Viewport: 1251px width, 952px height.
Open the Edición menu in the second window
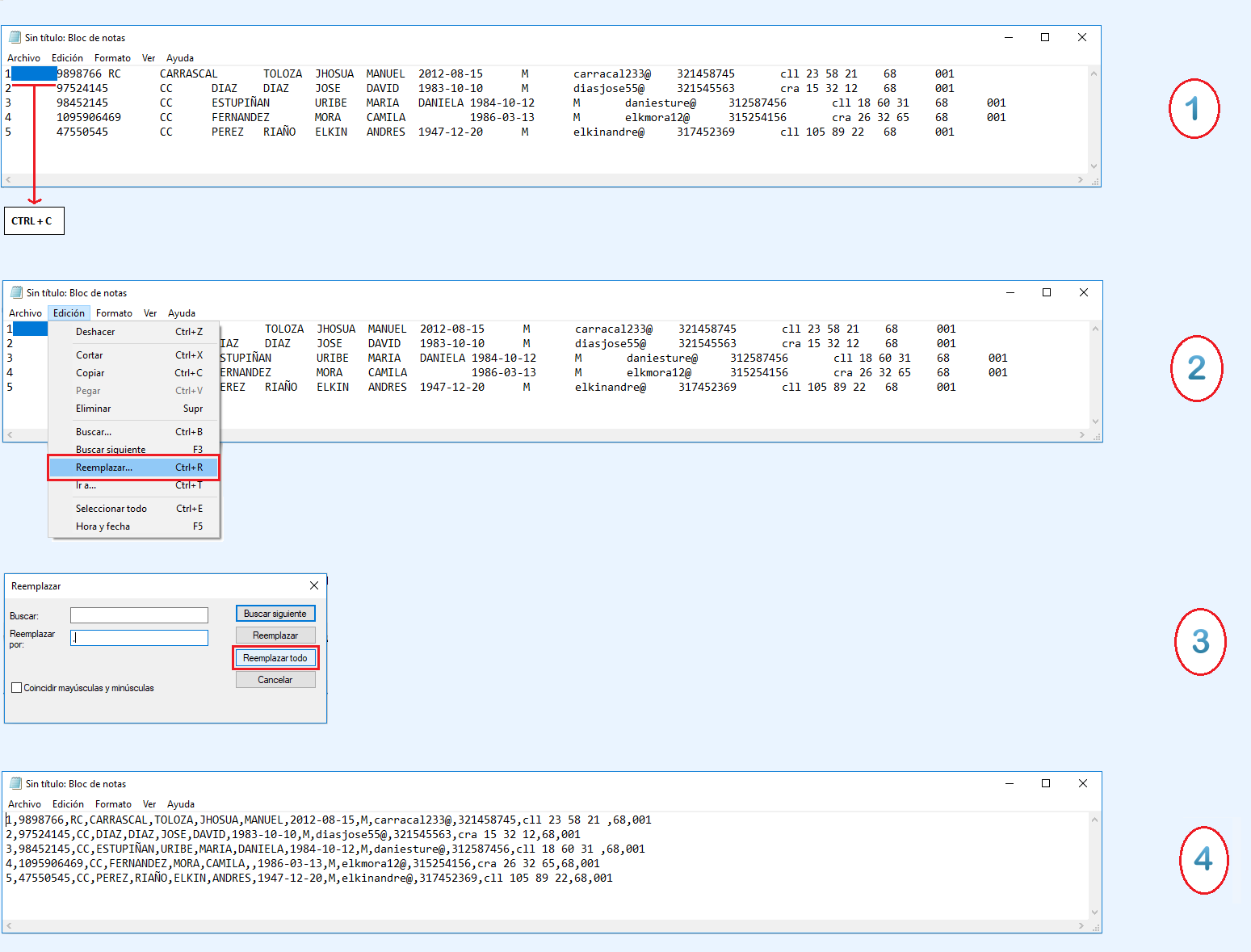[x=69, y=313]
